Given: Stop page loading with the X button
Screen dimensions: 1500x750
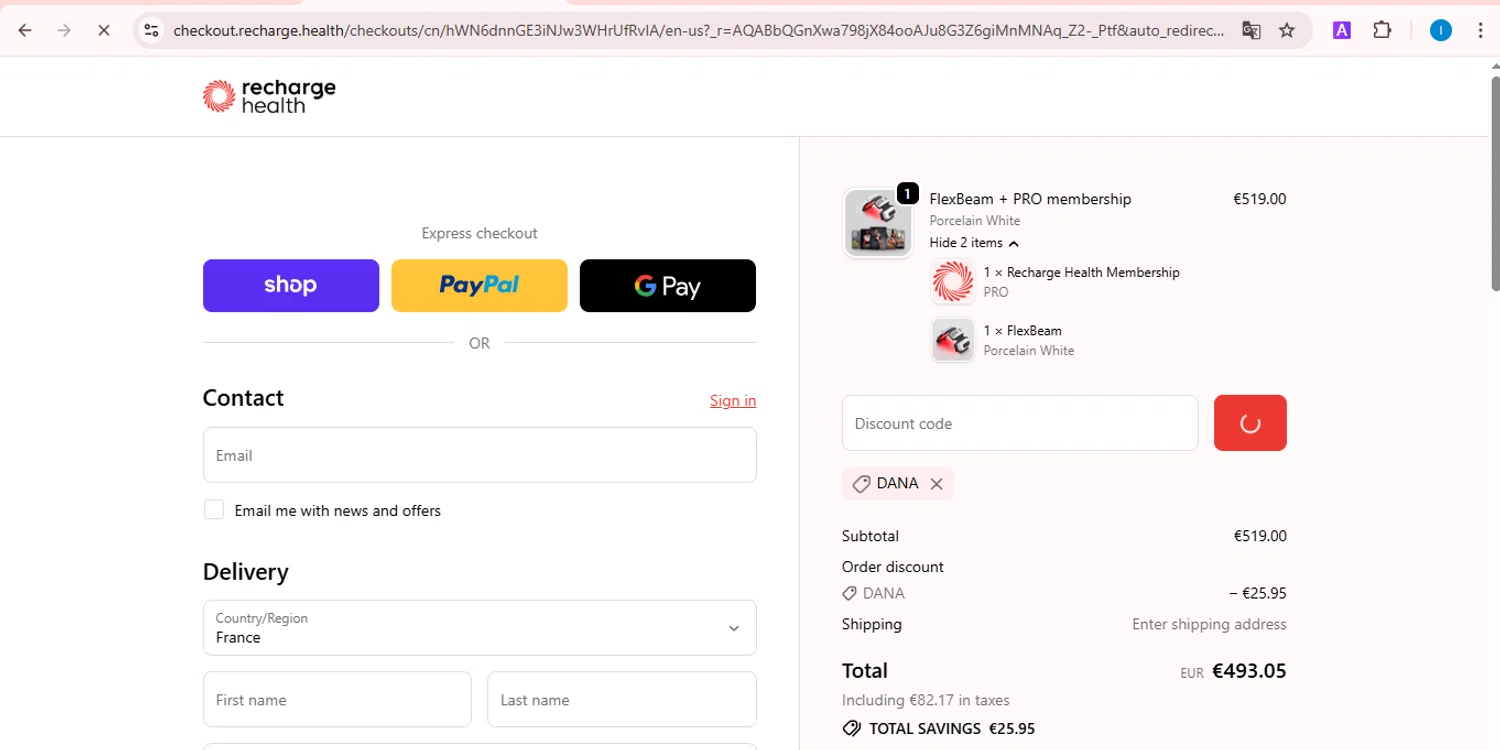Looking at the screenshot, I should pyautogui.click(x=103, y=30).
